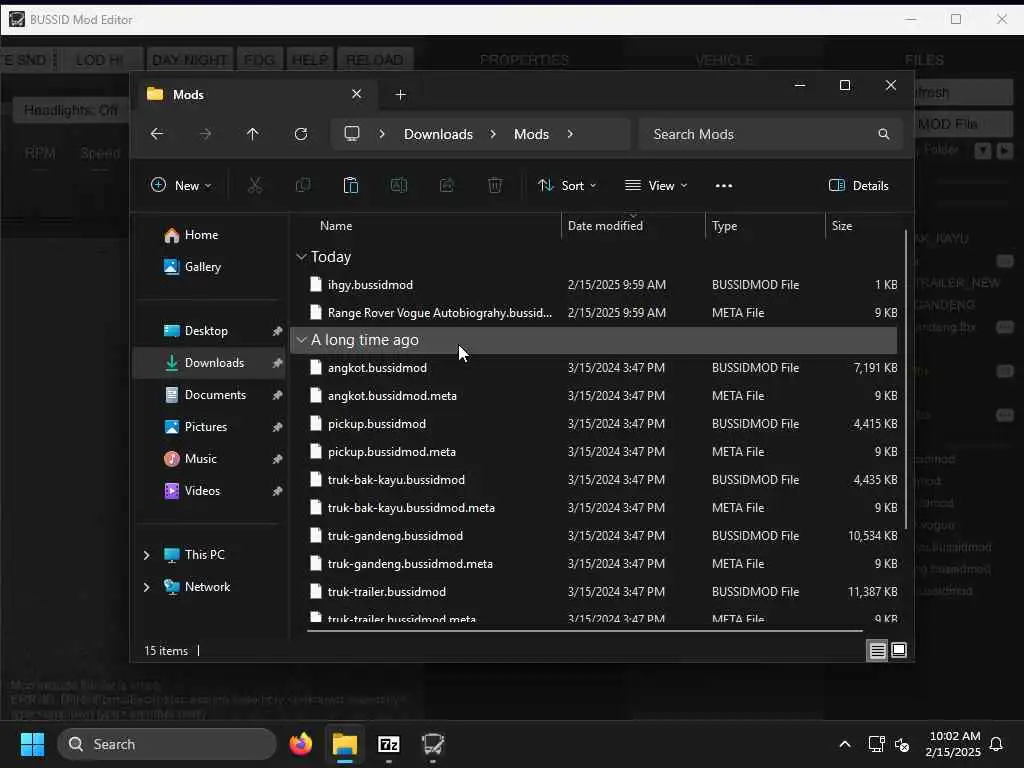Viewport: 1024px width, 768px height.
Task: Click the Rename icon in toolbar
Action: tap(399, 185)
